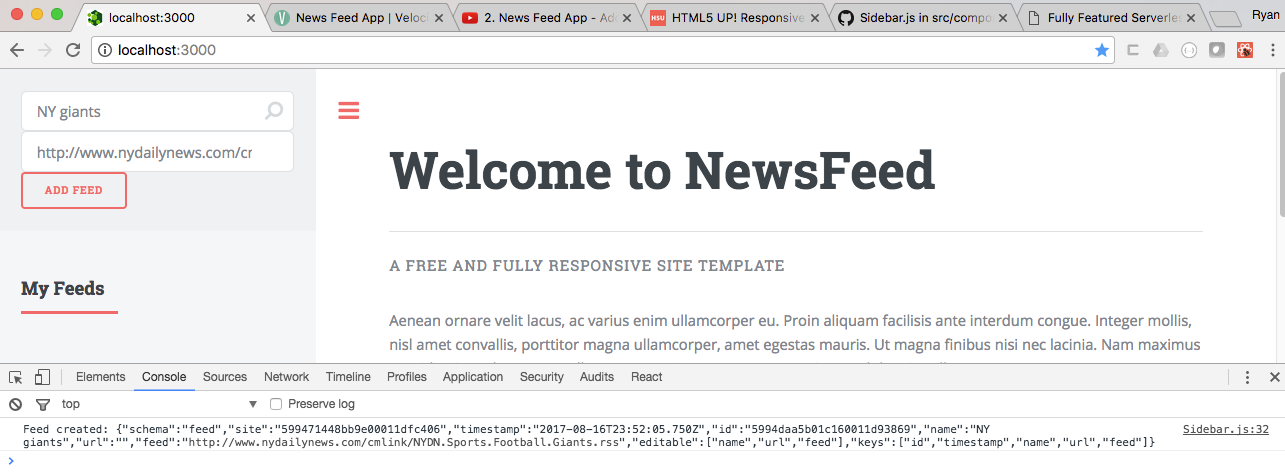The width and height of the screenshot is (1285, 474).
Task: Open the Audits DevTools tab
Action: point(597,377)
